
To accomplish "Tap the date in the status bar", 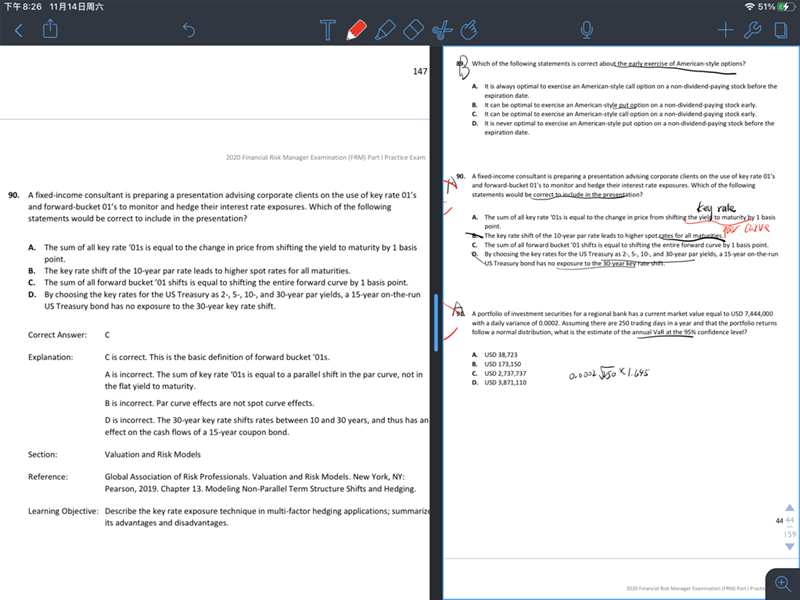I will pyautogui.click(x=76, y=7).
